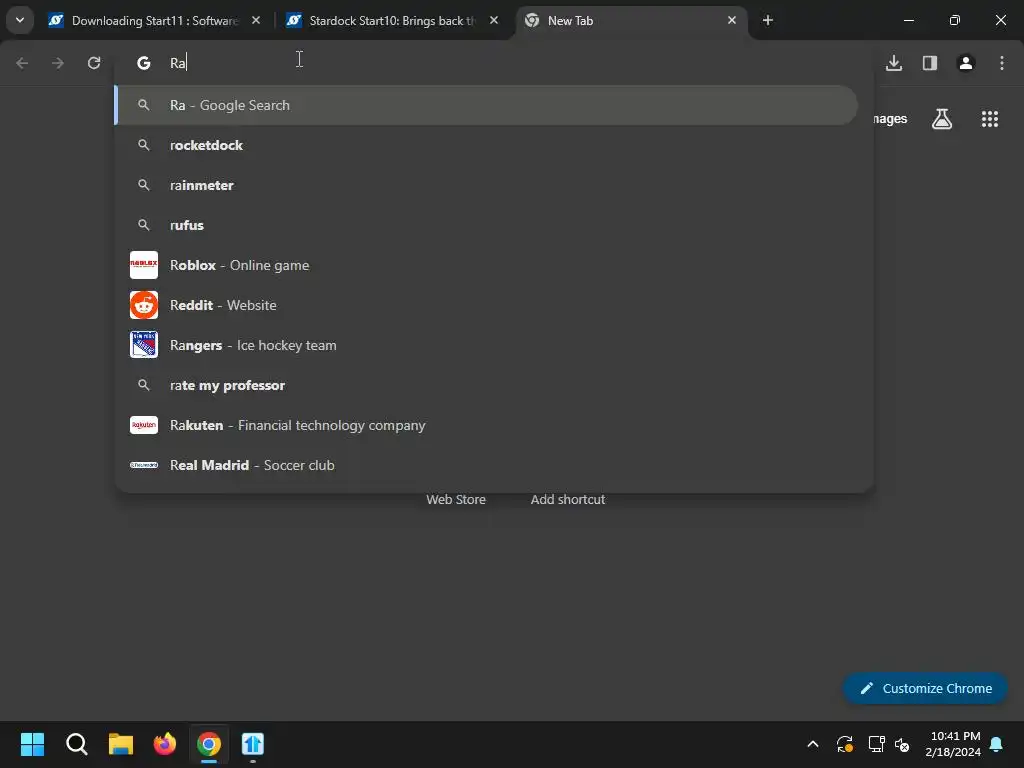1024x768 pixels.
Task: Click search icon beside rufus
Action: pyautogui.click(x=144, y=225)
